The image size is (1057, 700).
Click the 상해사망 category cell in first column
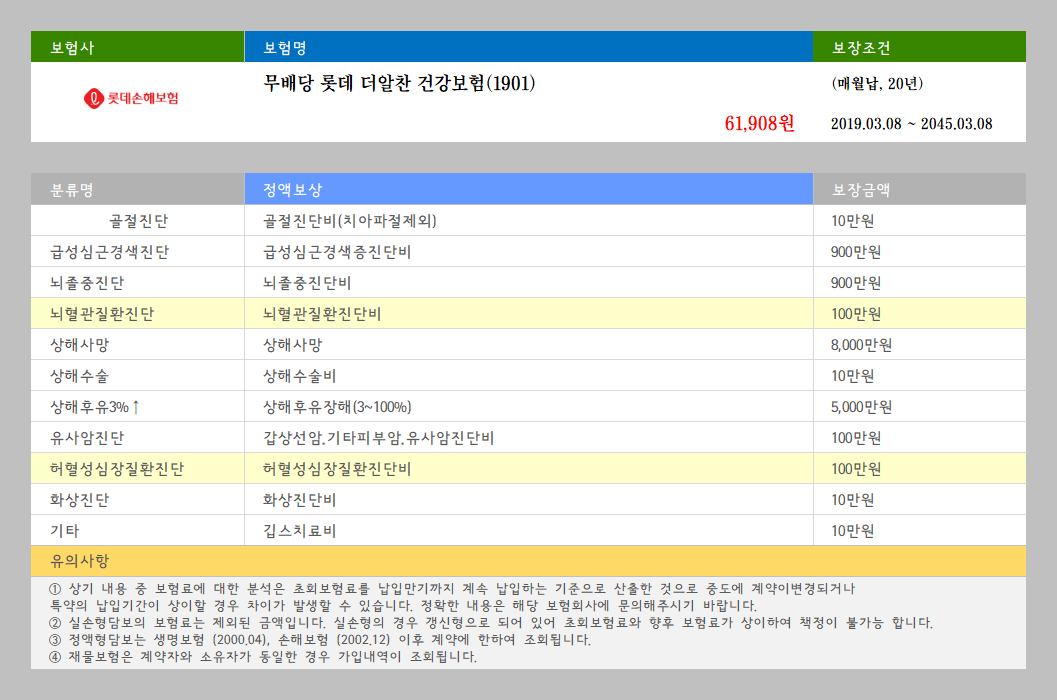138,345
